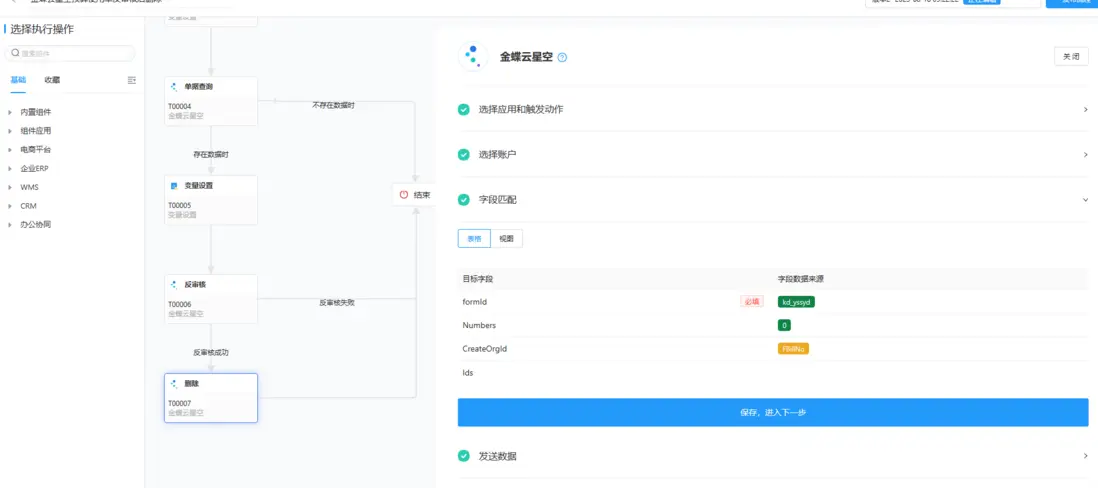Viewport: 1098px width, 488px height.
Task: Click the red power icon on 结束 node
Action: pos(403,195)
